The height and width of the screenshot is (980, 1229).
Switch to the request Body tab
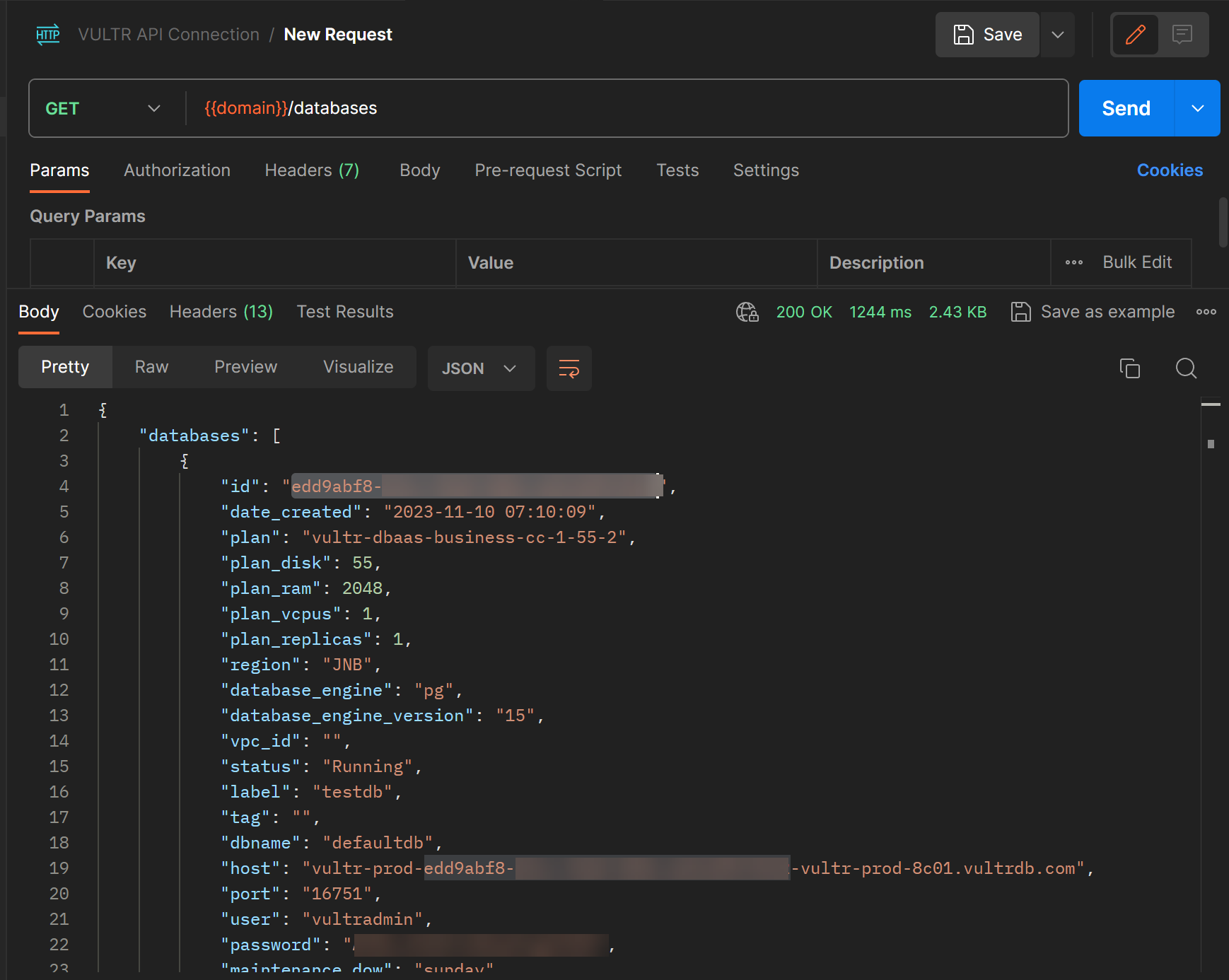[420, 170]
